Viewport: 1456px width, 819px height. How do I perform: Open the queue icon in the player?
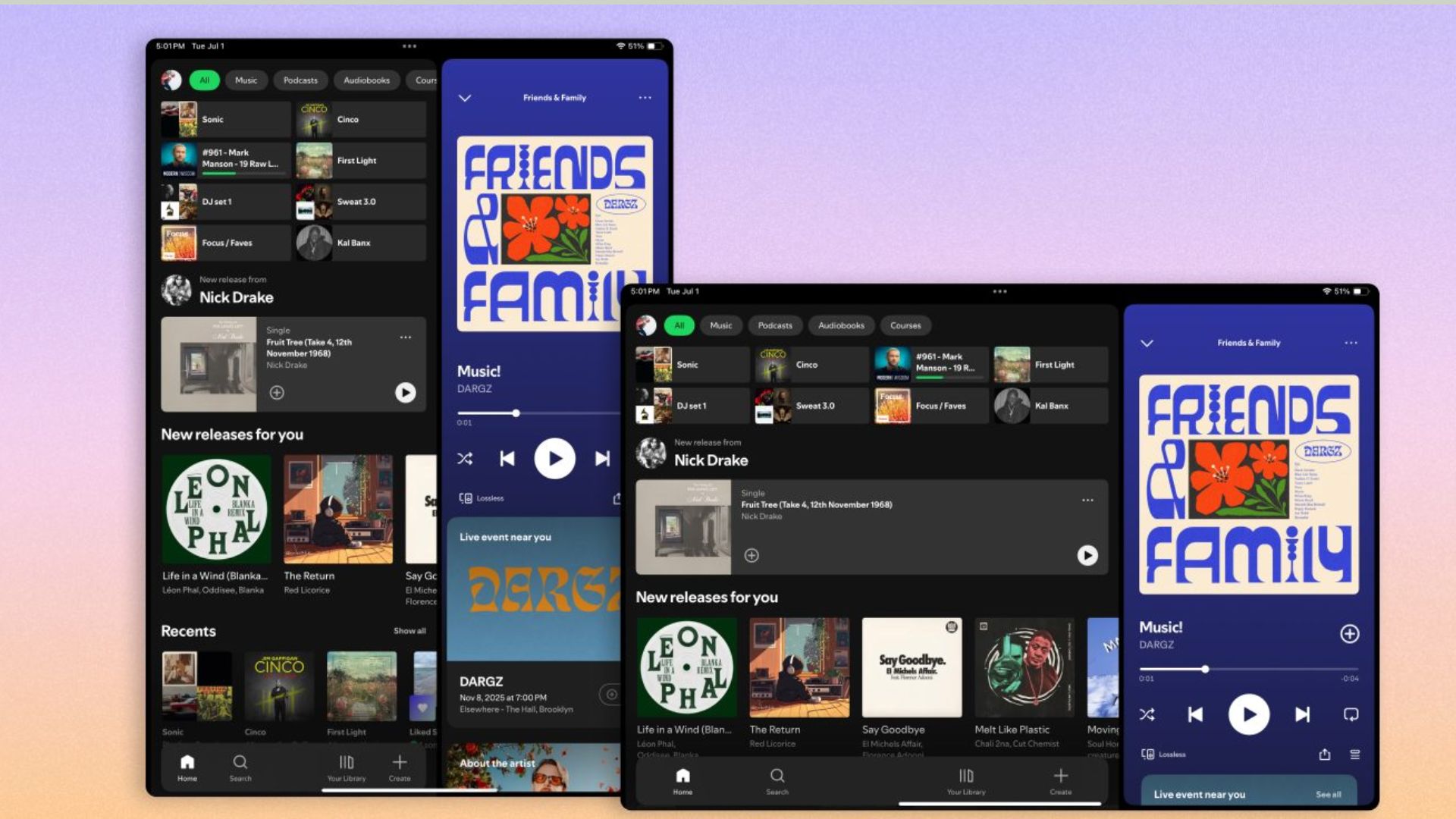(1354, 755)
